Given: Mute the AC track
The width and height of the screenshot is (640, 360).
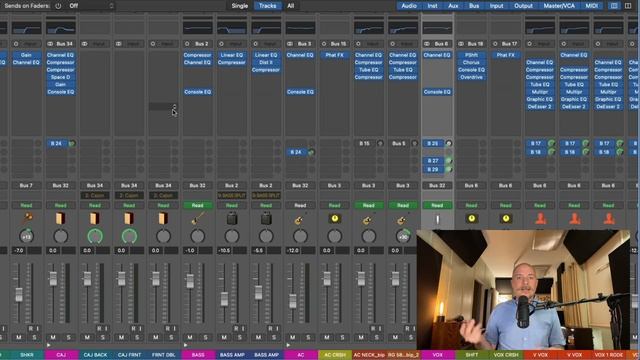Looking at the screenshot, I should pyautogui.click(x=293, y=337).
